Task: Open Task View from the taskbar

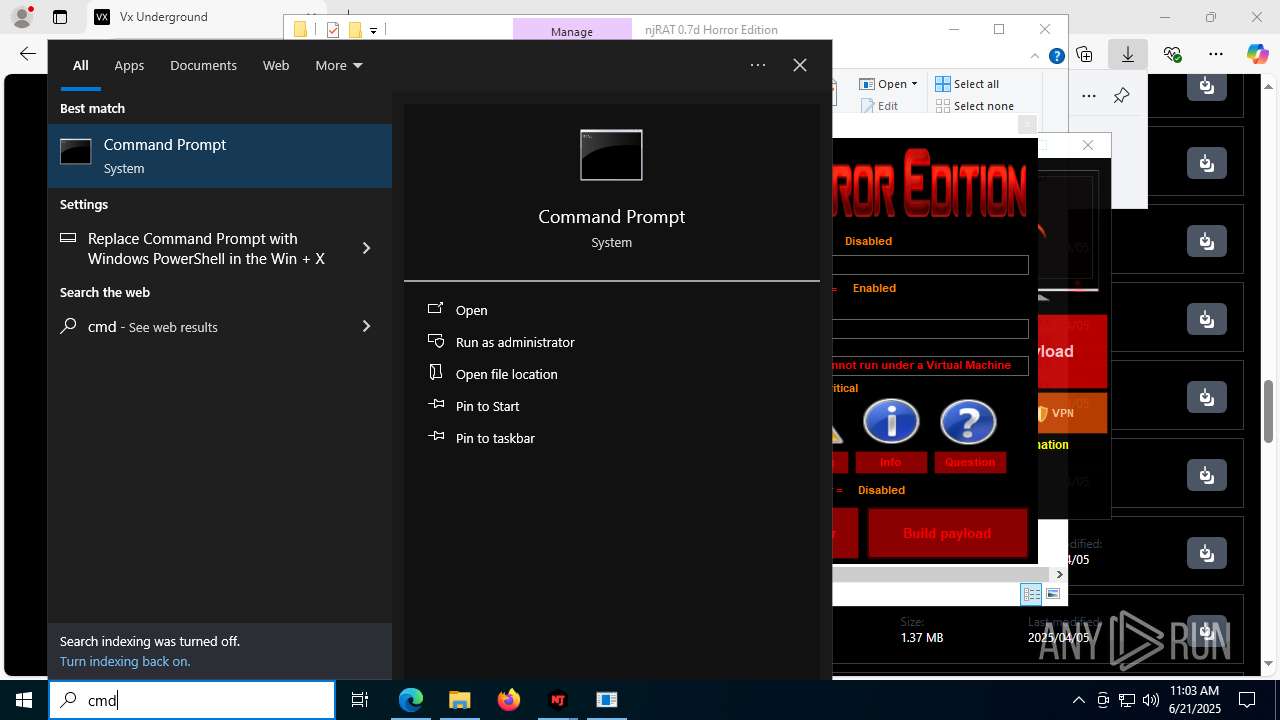Action: pyautogui.click(x=360, y=700)
